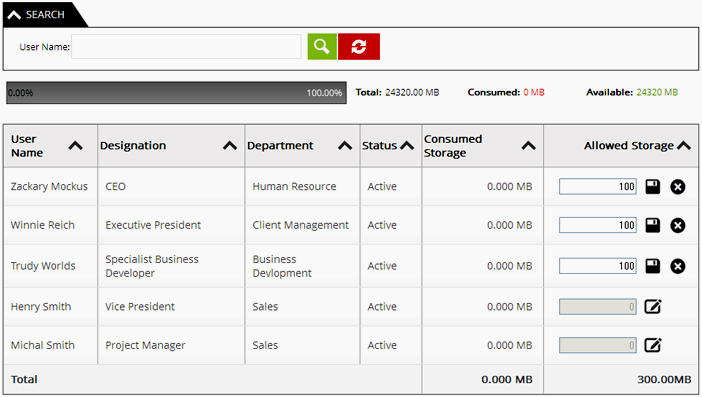
Task: Save allowed storage for Trudy Worlds
Action: (653, 266)
